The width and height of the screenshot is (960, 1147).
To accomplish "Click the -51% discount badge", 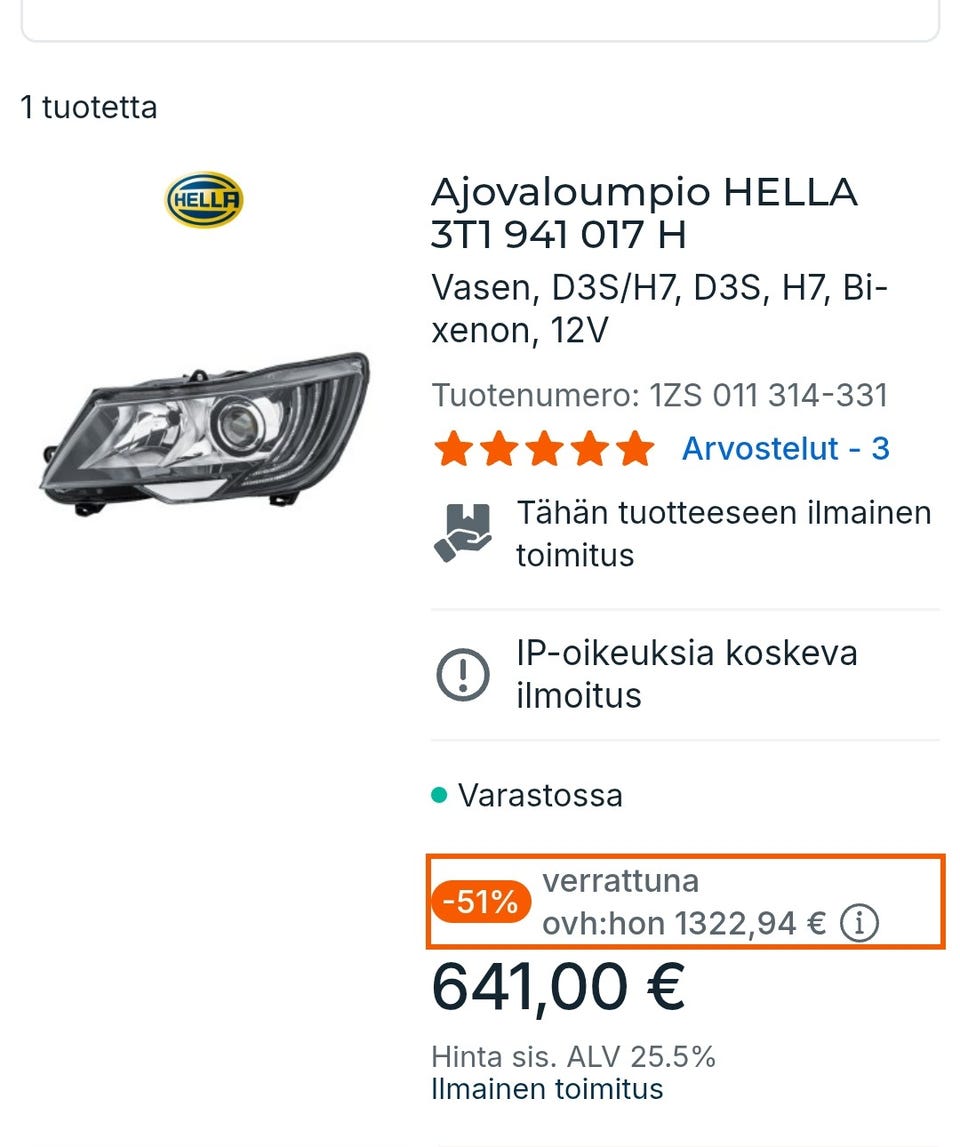I will pyautogui.click(x=483, y=901).
